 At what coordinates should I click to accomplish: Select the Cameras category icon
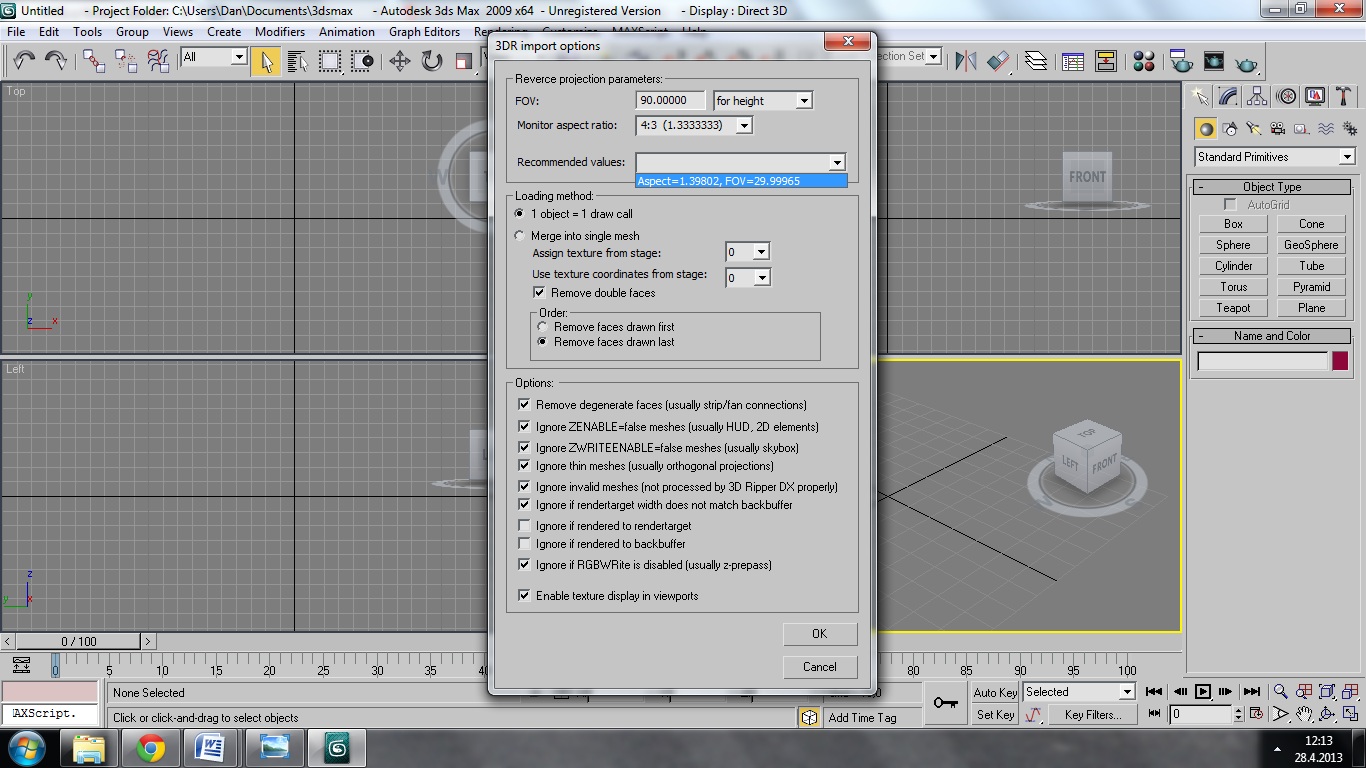pyautogui.click(x=1277, y=129)
